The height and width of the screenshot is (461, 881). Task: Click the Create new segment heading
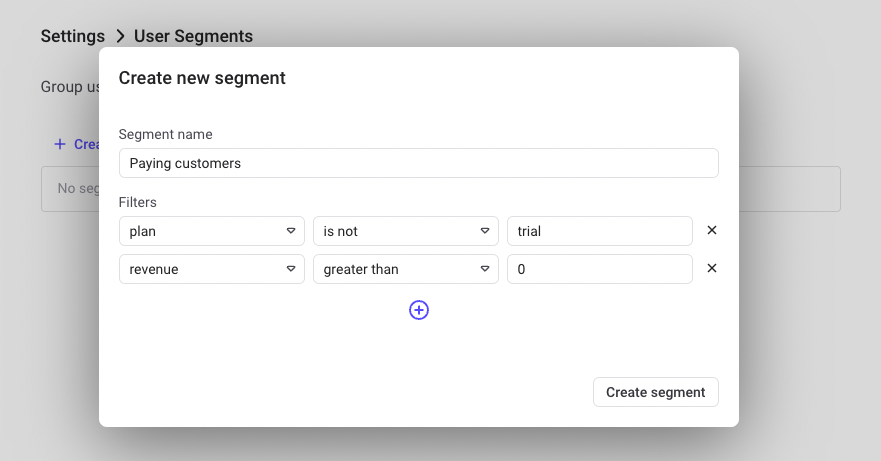[x=202, y=78]
